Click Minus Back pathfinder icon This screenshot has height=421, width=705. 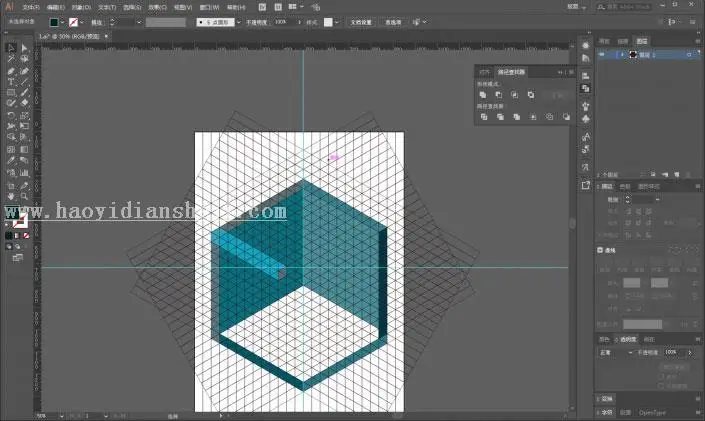(566, 117)
